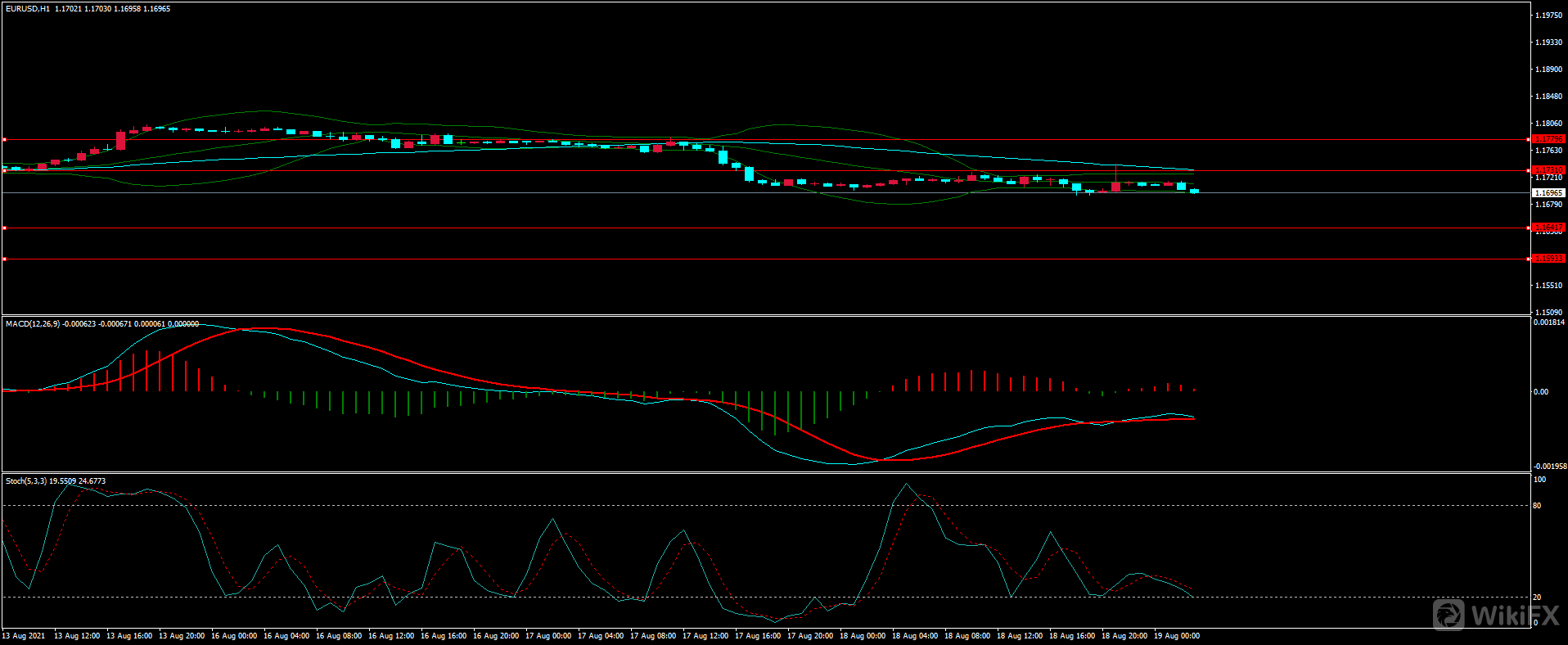
Task: Click the left handle of 1.17796 line
Action: tap(4, 140)
